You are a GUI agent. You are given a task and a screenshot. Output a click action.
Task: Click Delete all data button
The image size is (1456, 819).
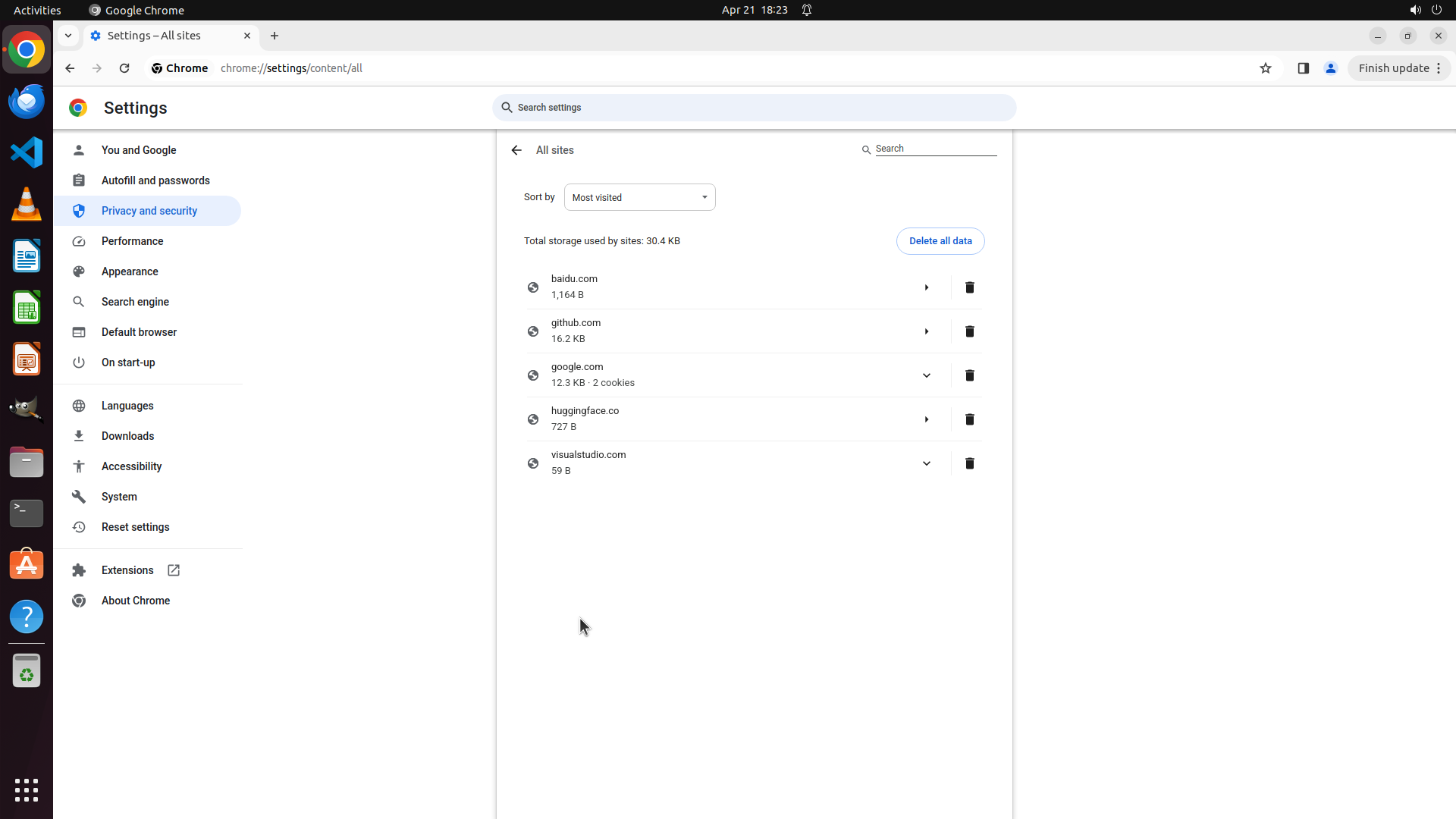940,241
